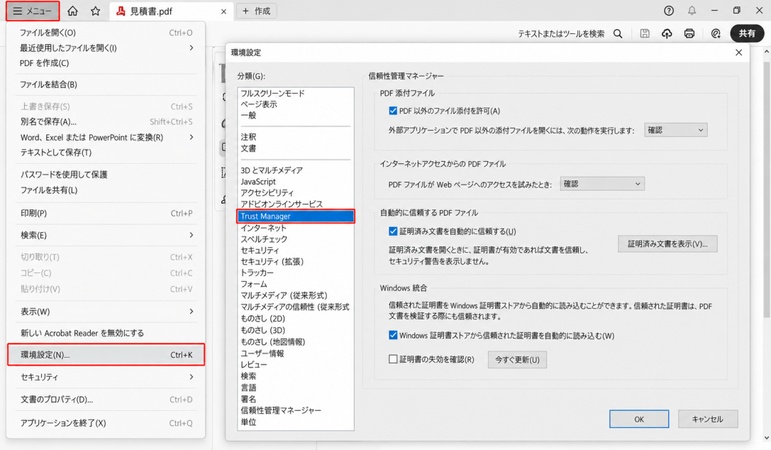Select Trust Manager in category list
This screenshot has width=771, height=450.
click(x=296, y=216)
